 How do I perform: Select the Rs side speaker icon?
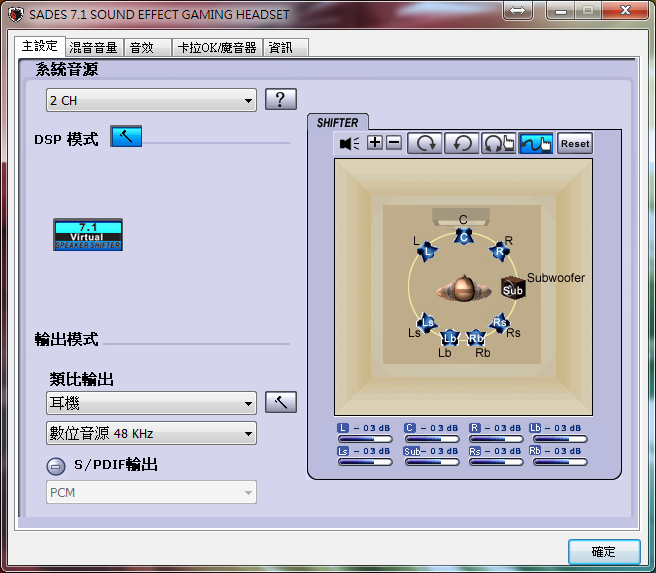(x=500, y=323)
